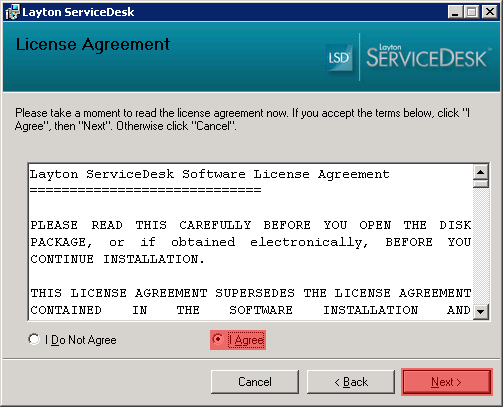Click the PLEASE READ THIS CAREFULLY paragraph
The height and width of the screenshot is (407, 503).
[x=251, y=242]
